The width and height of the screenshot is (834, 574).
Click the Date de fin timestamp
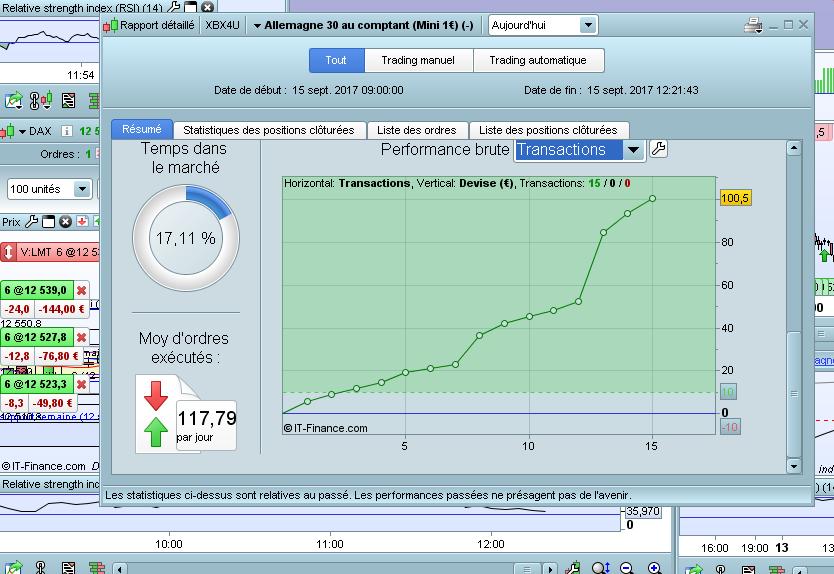[x=643, y=90]
